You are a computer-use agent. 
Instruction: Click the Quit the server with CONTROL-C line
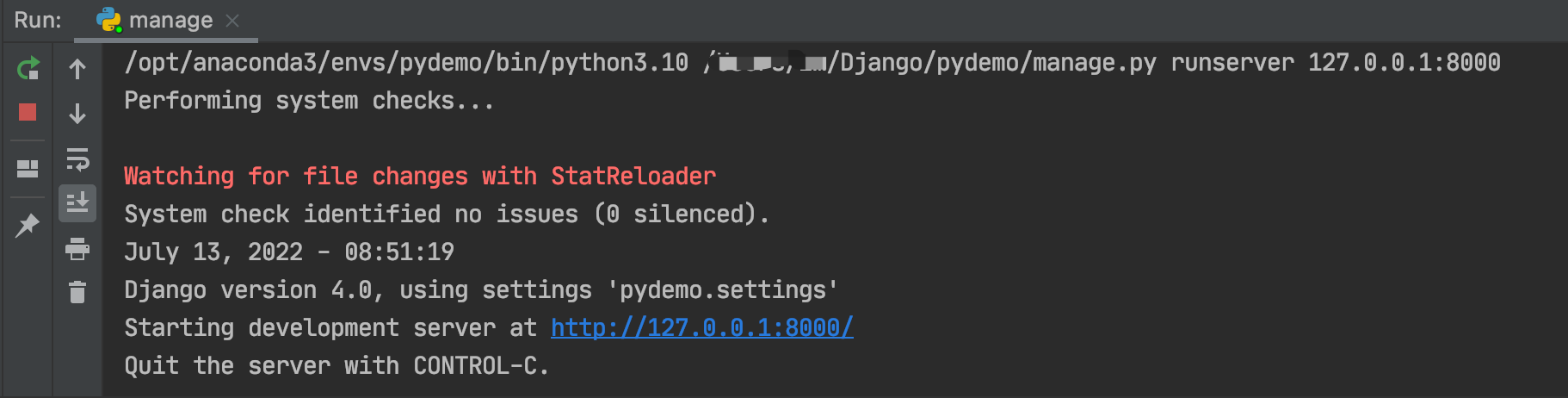(336, 366)
